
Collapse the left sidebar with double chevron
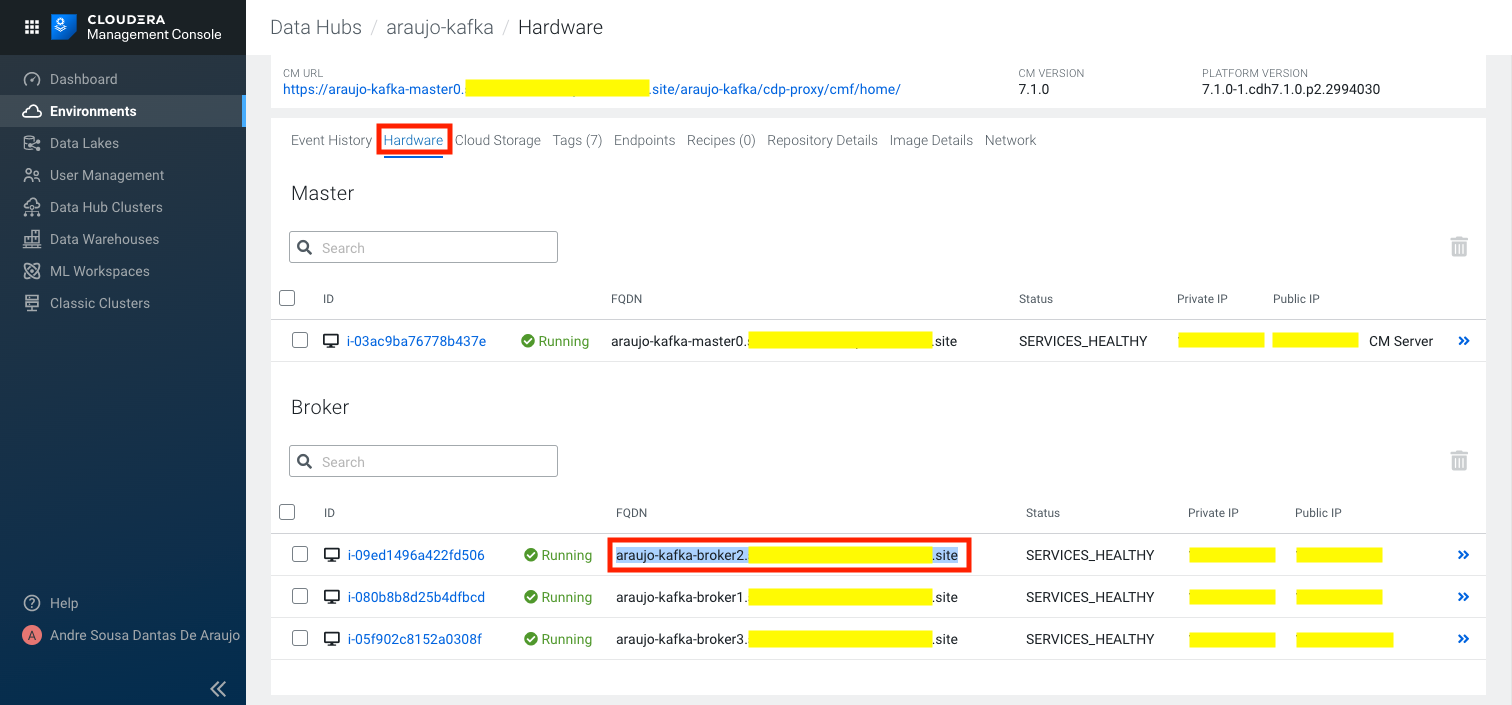(218, 688)
